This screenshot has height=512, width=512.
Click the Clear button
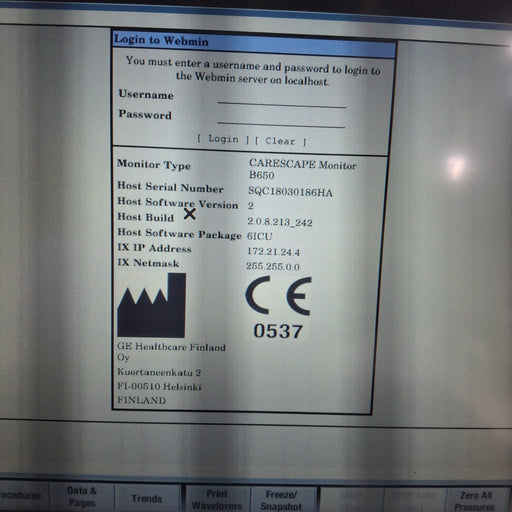pyautogui.click(x=280, y=141)
